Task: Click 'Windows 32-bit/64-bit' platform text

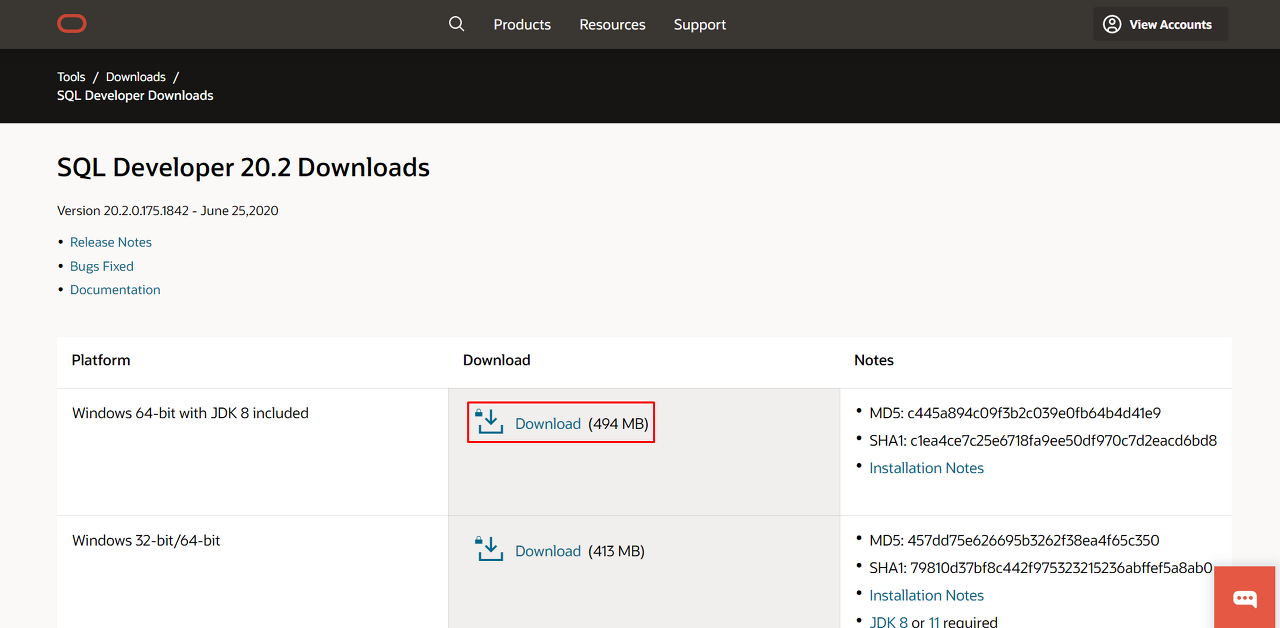Action: pyautogui.click(x=146, y=540)
